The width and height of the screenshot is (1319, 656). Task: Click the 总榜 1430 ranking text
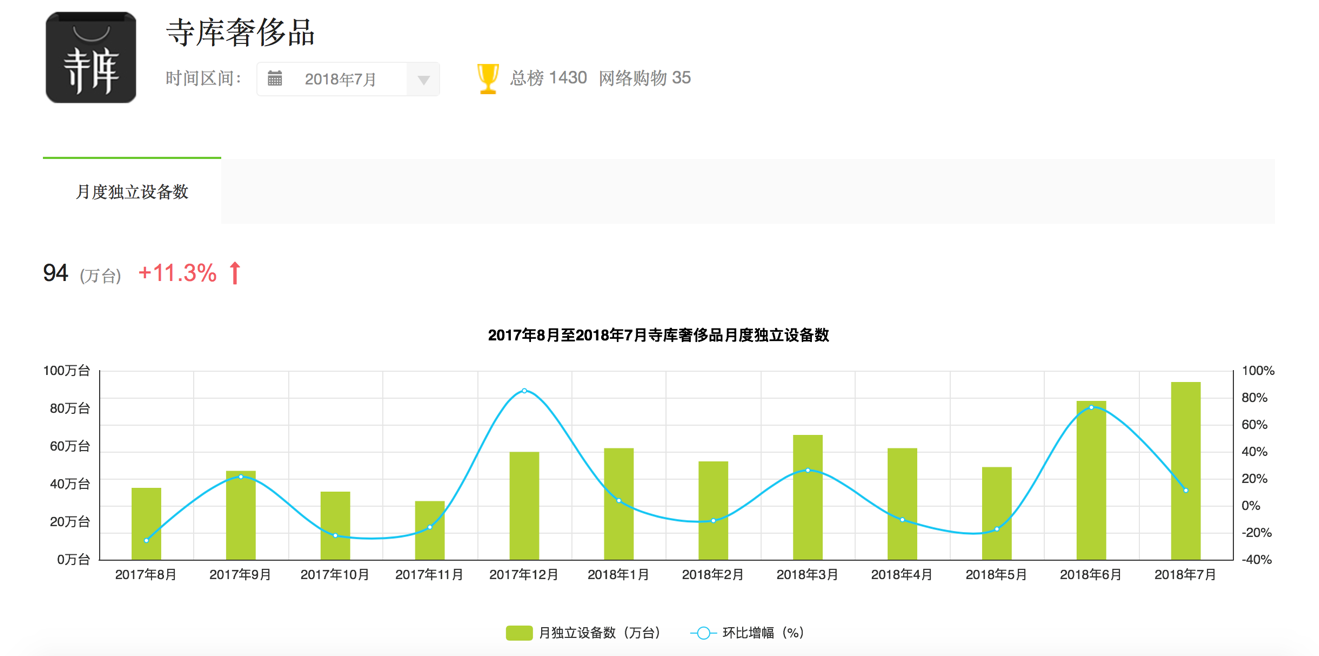tap(548, 78)
